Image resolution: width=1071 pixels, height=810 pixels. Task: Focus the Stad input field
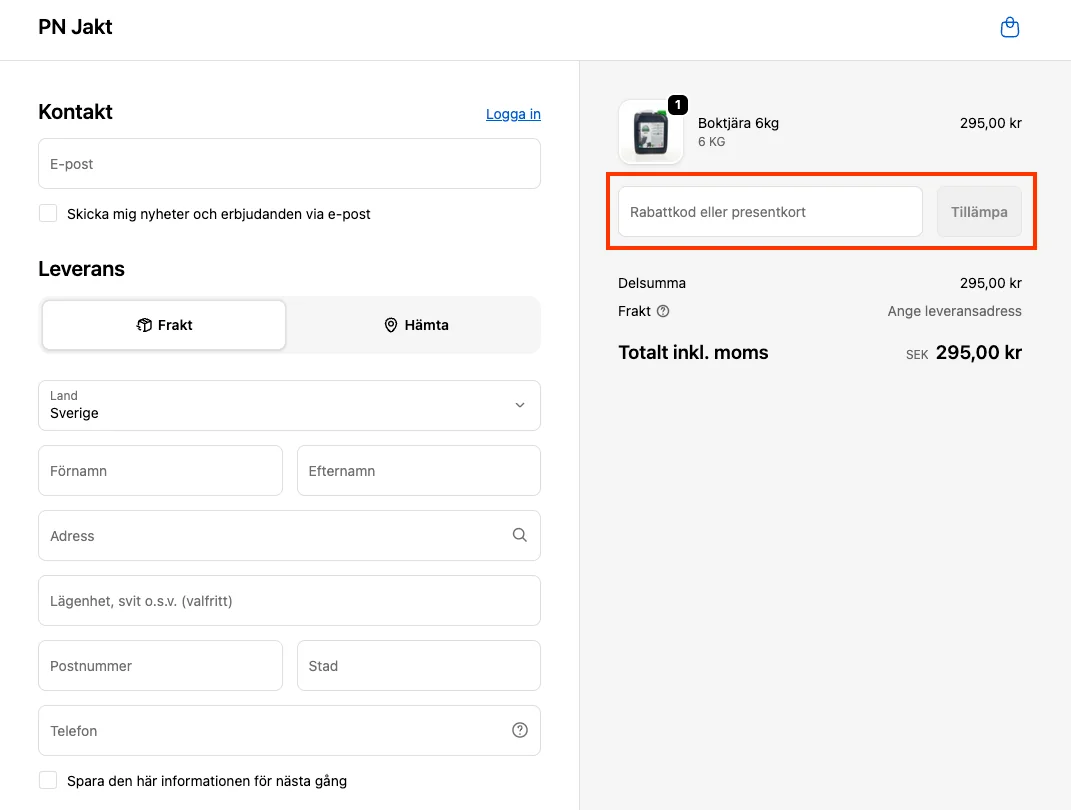[419, 666]
